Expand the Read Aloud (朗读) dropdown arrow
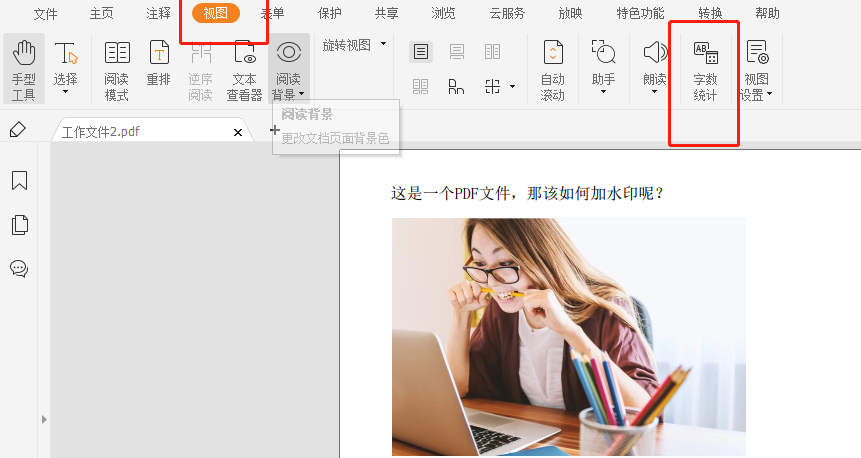Image resolution: width=861 pixels, height=458 pixels. [x=655, y=92]
